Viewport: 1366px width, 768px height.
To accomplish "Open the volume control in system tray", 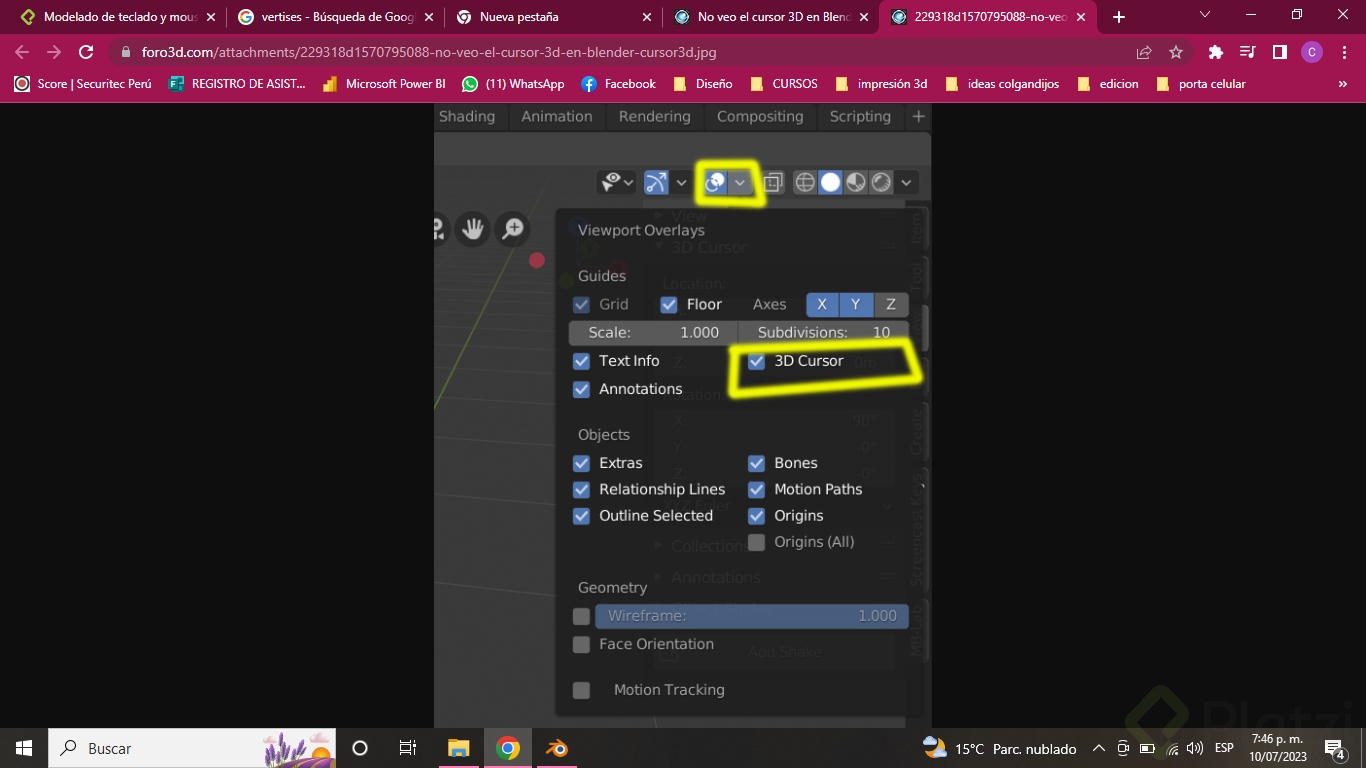I will (x=1195, y=748).
